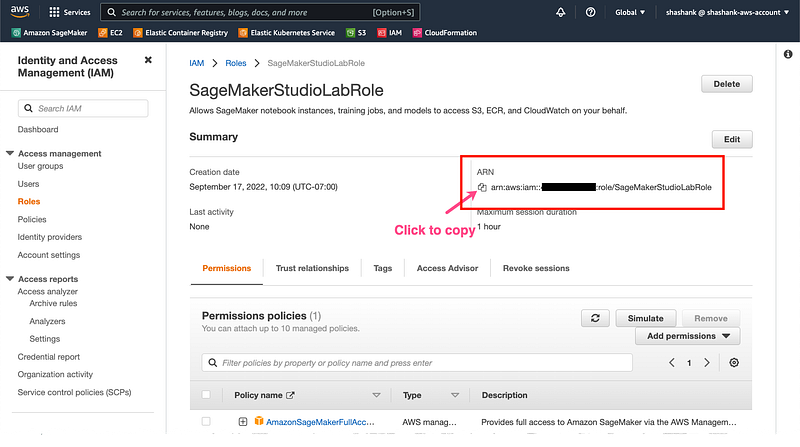This screenshot has width=800, height=447.
Task: Switch to the Trust relationships tab
Action: tap(313, 268)
